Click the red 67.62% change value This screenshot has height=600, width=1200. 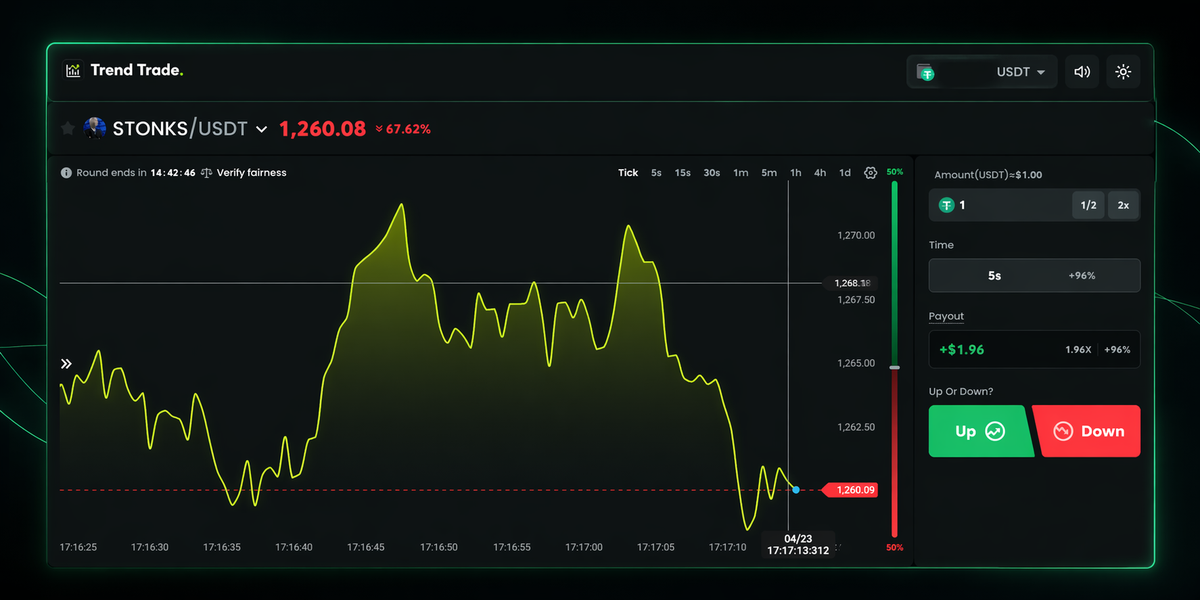tap(403, 129)
